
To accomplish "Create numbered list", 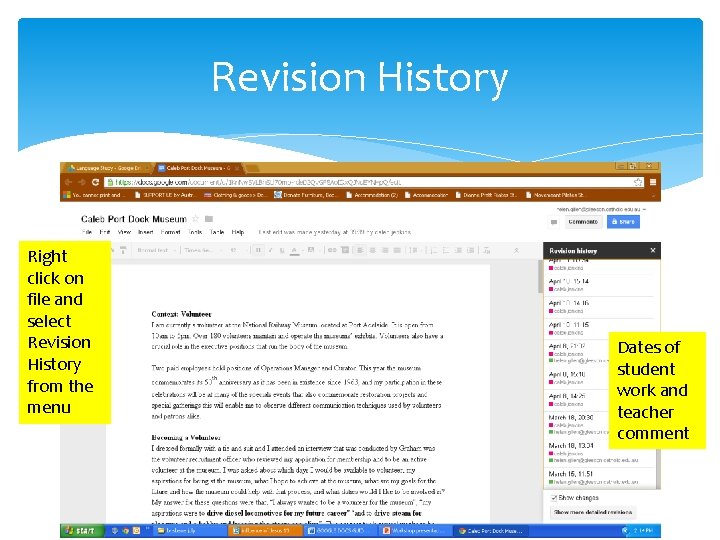I will [433, 250].
